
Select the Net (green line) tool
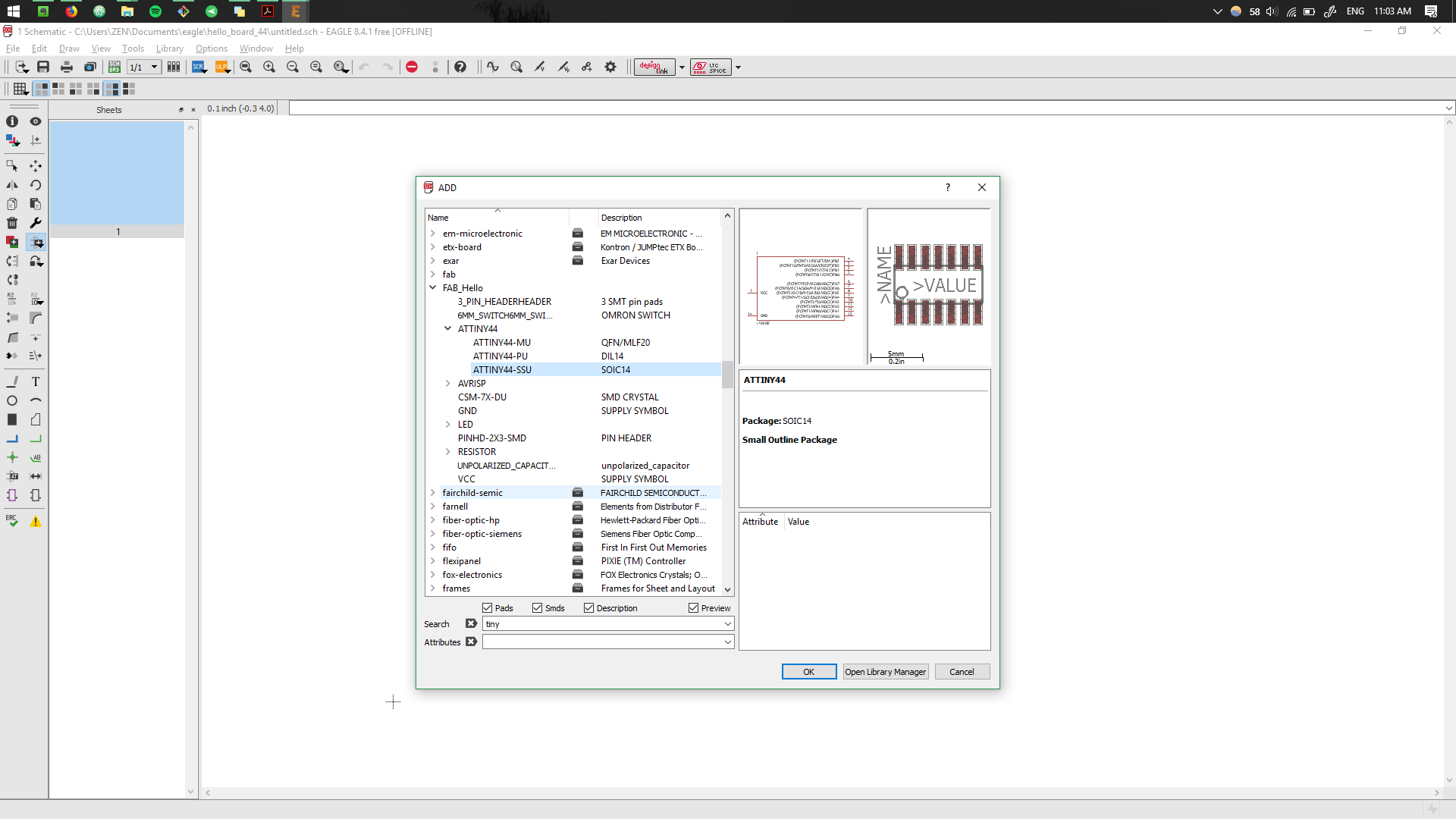click(x=36, y=438)
